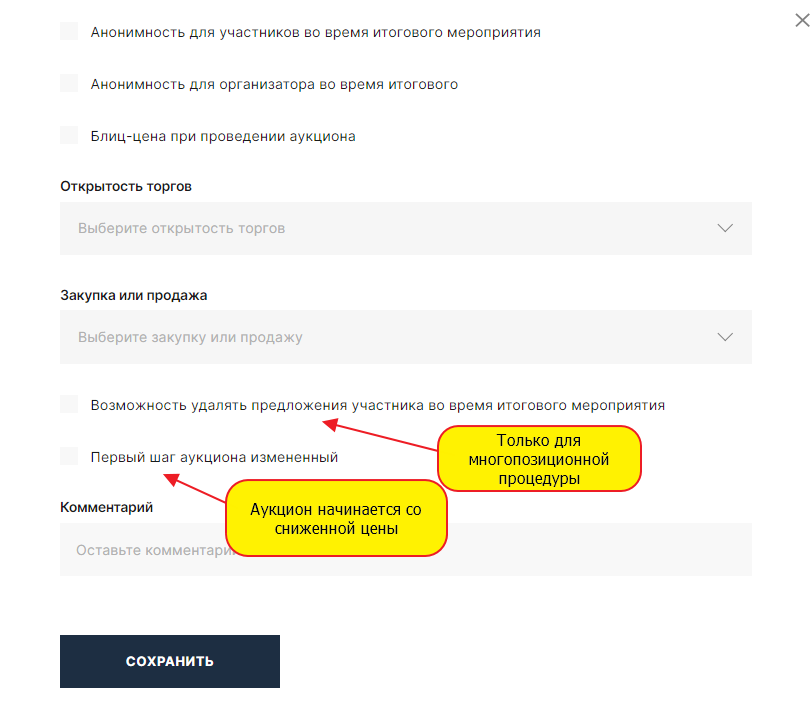Tick the Возможность удалять предложения участника checkbox
810x707 pixels.
[69, 404]
